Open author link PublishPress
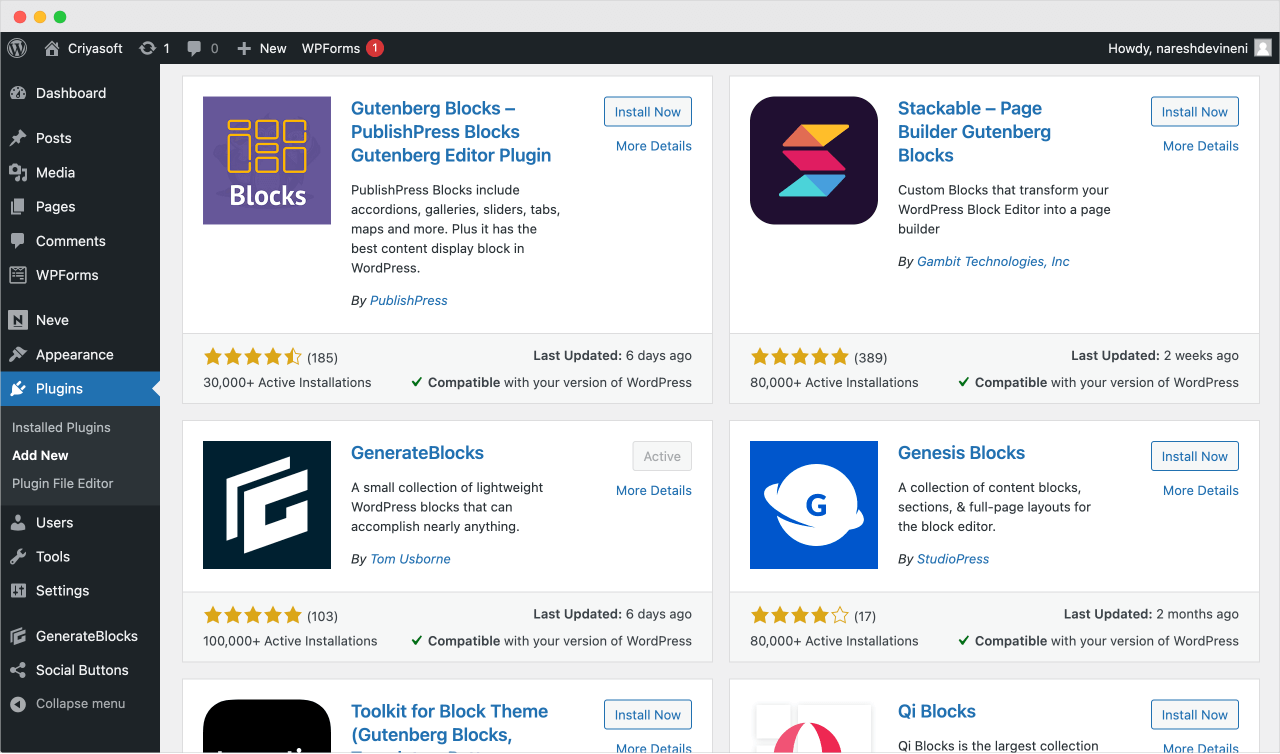This screenshot has width=1280, height=754. (x=409, y=300)
